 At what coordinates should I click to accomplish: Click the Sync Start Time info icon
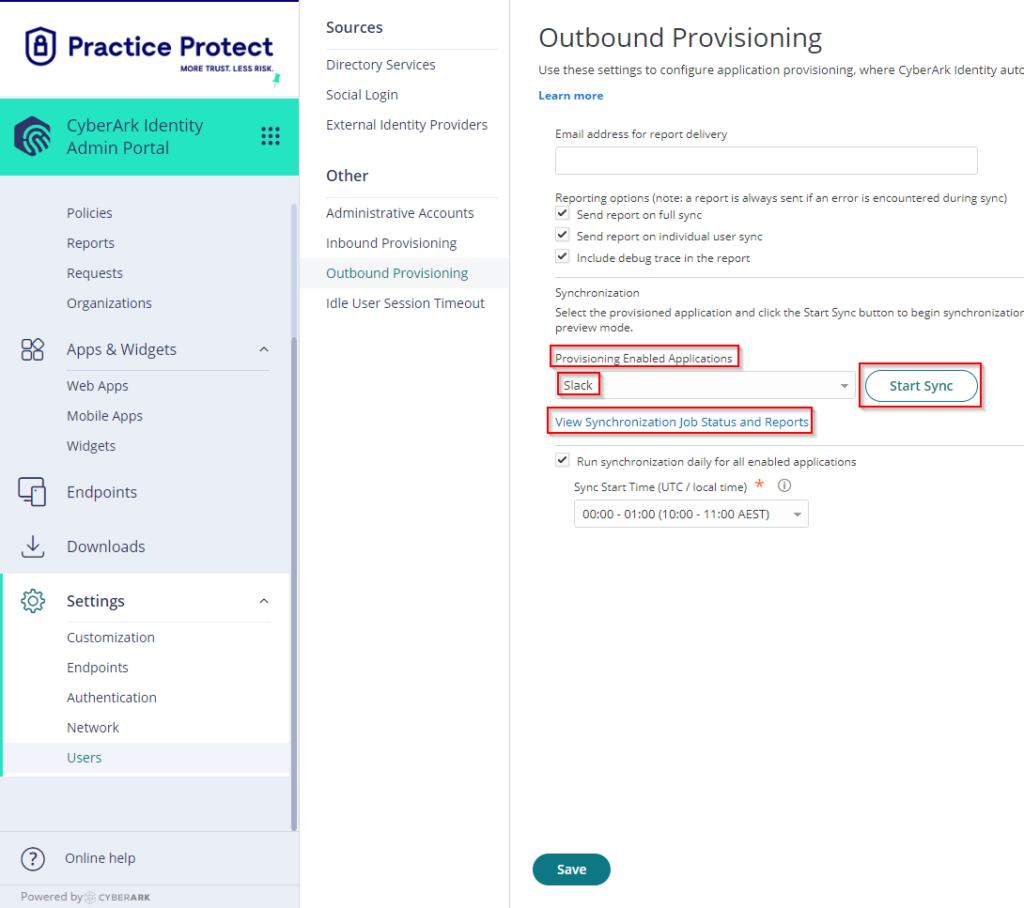tap(784, 485)
